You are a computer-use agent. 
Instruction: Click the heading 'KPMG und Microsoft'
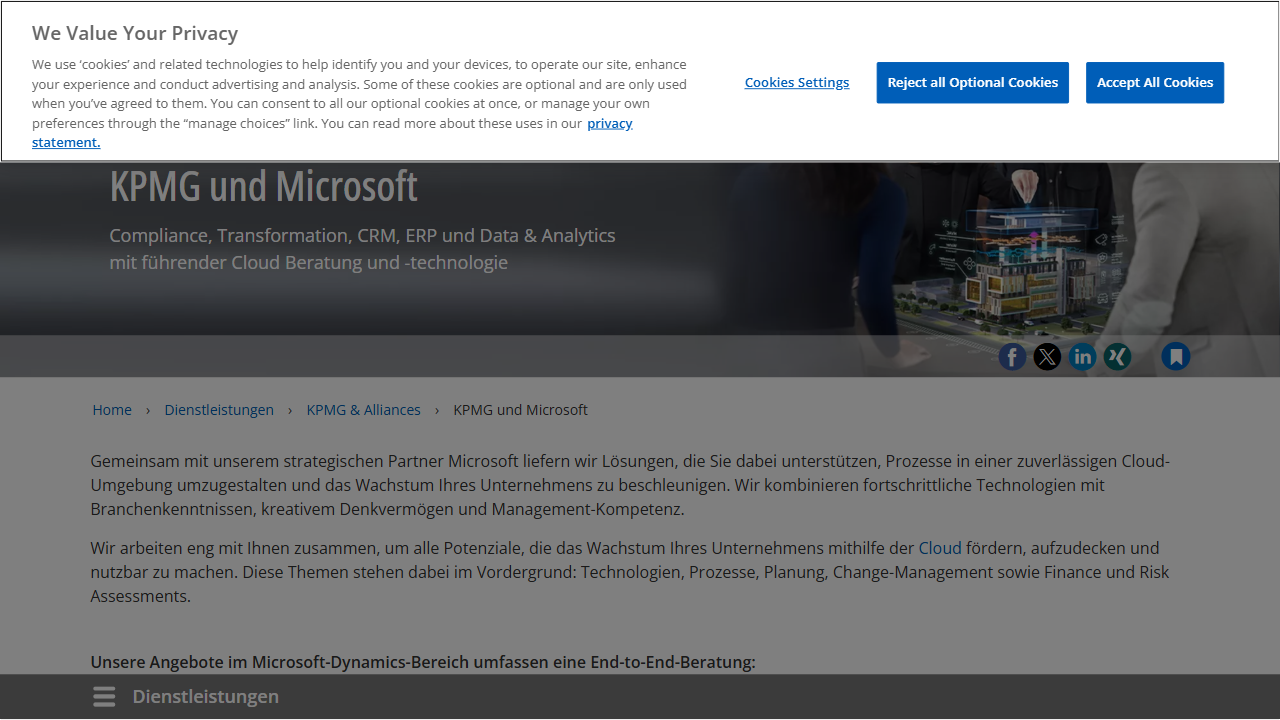point(264,187)
